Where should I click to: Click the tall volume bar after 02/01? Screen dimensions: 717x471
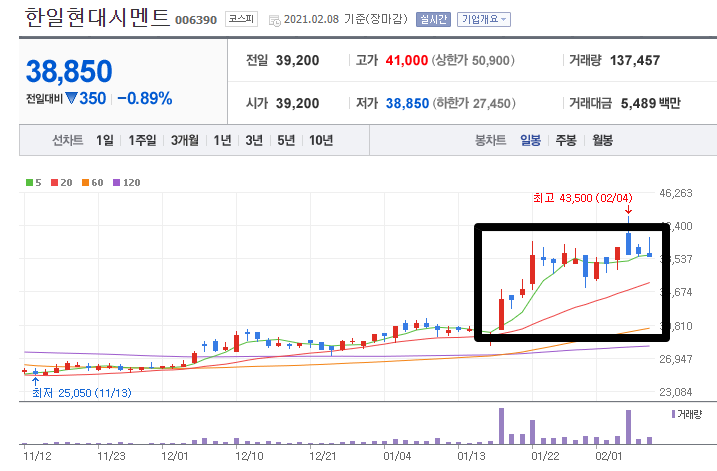(x=628, y=427)
